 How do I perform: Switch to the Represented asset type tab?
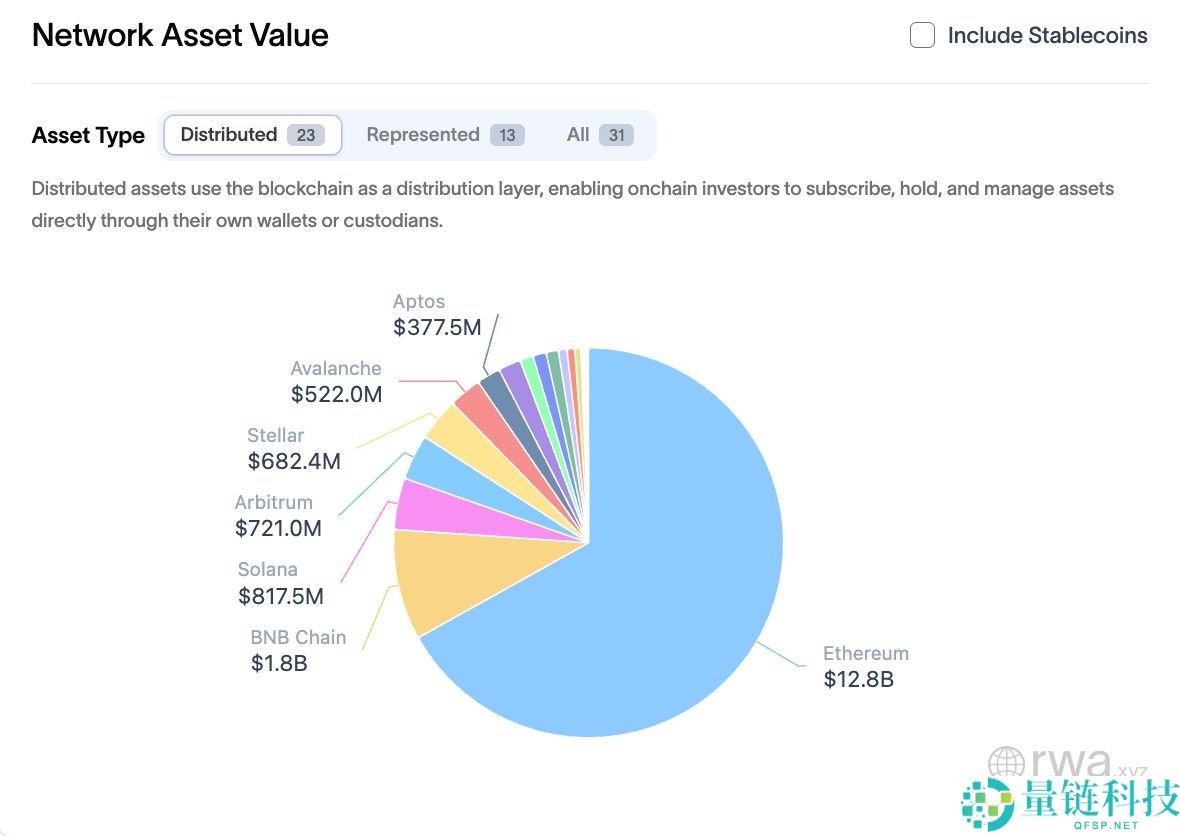(445, 135)
